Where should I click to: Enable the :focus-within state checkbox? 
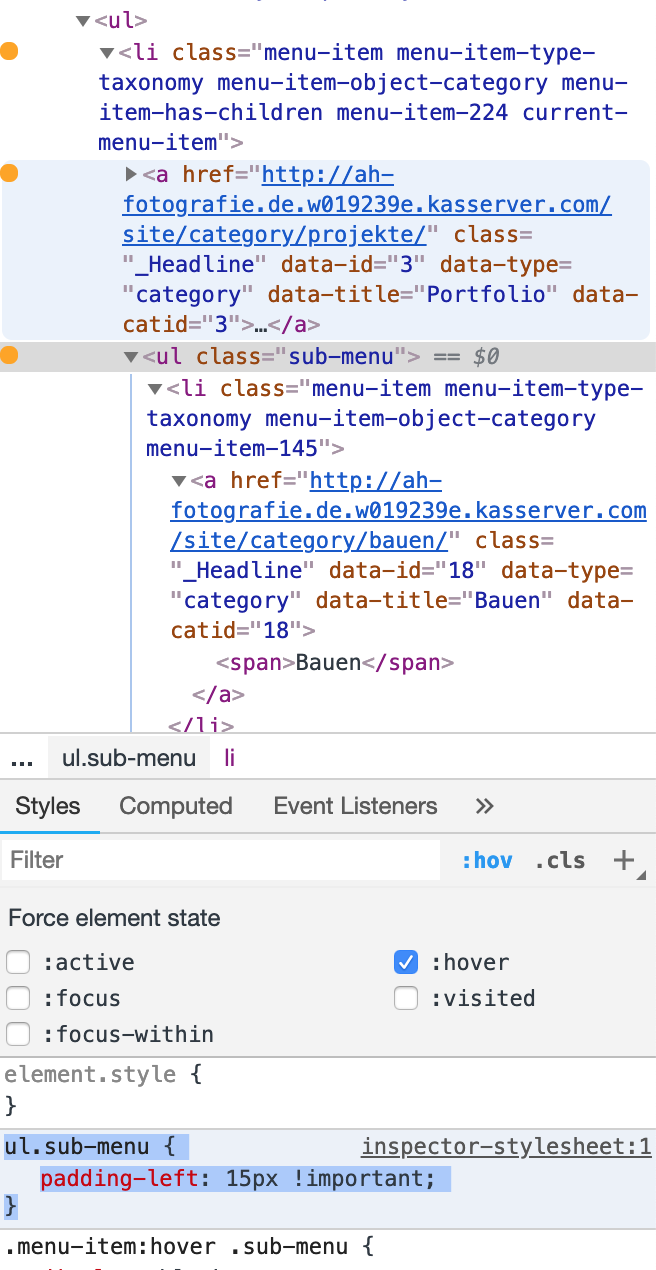point(18,1034)
